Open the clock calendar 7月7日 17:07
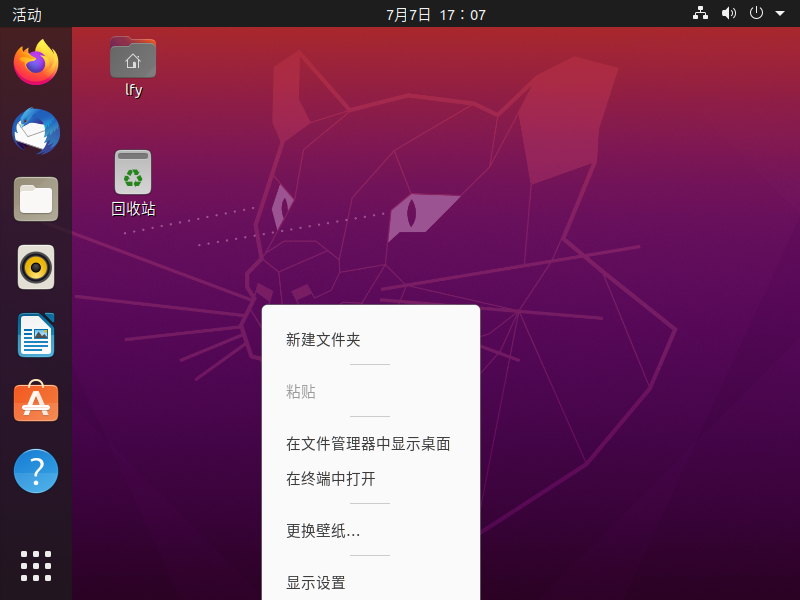The width and height of the screenshot is (800, 600). (436, 14)
